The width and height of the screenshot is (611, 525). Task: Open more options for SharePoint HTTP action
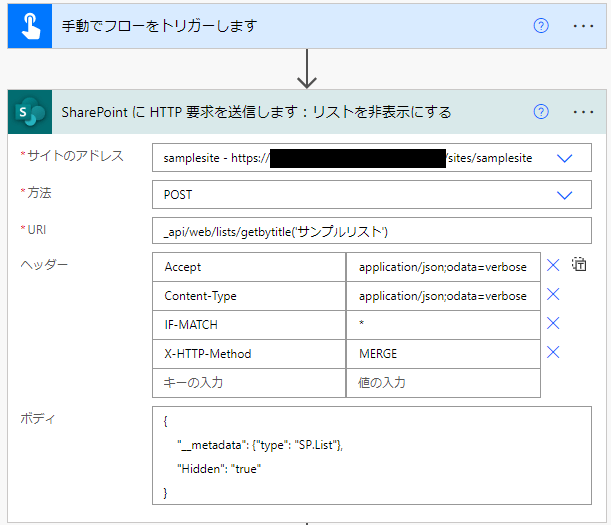pyautogui.click(x=583, y=112)
